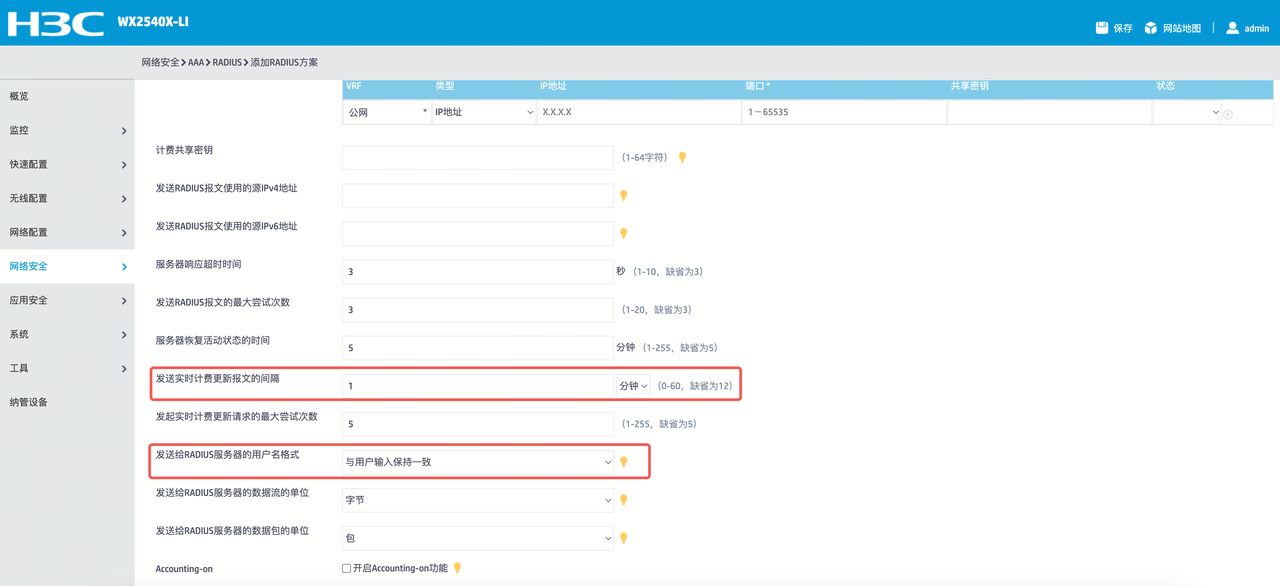Go to the RADIUS breadcrumb link
The image size is (1280, 586).
(x=227, y=62)
